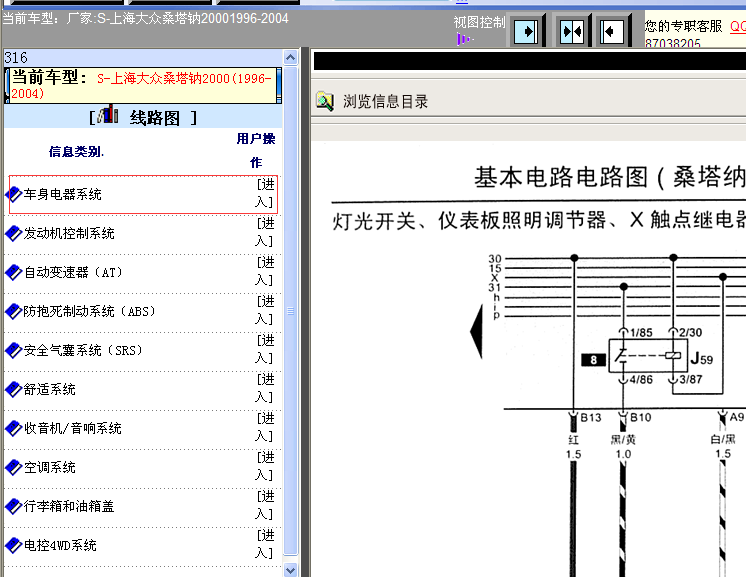Click blue book icon for 空调系统
This screenshot has width=746, height=577.
tap(13, 467)
